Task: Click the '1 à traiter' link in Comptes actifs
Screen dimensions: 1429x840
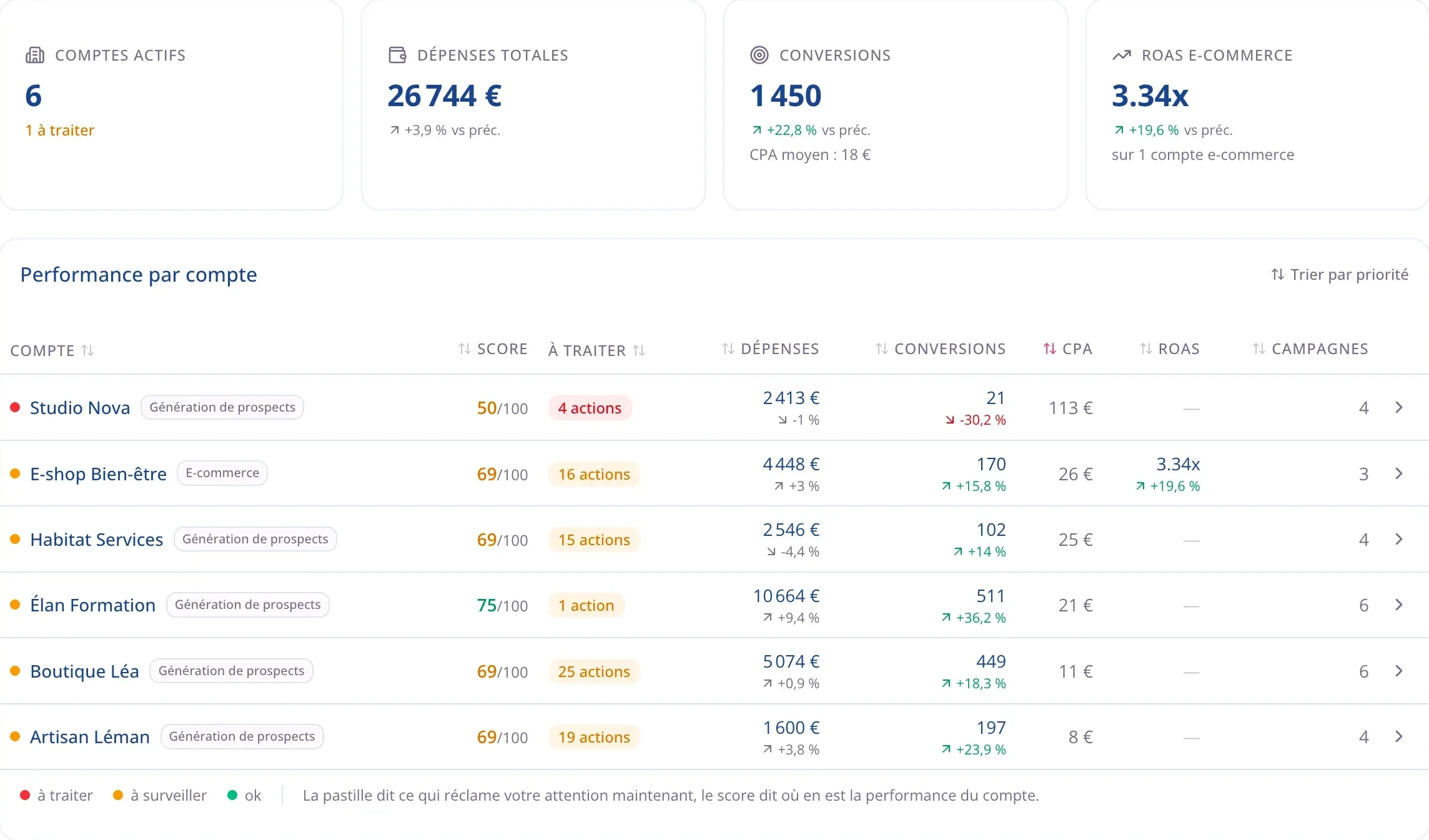Action: [59, 130]
